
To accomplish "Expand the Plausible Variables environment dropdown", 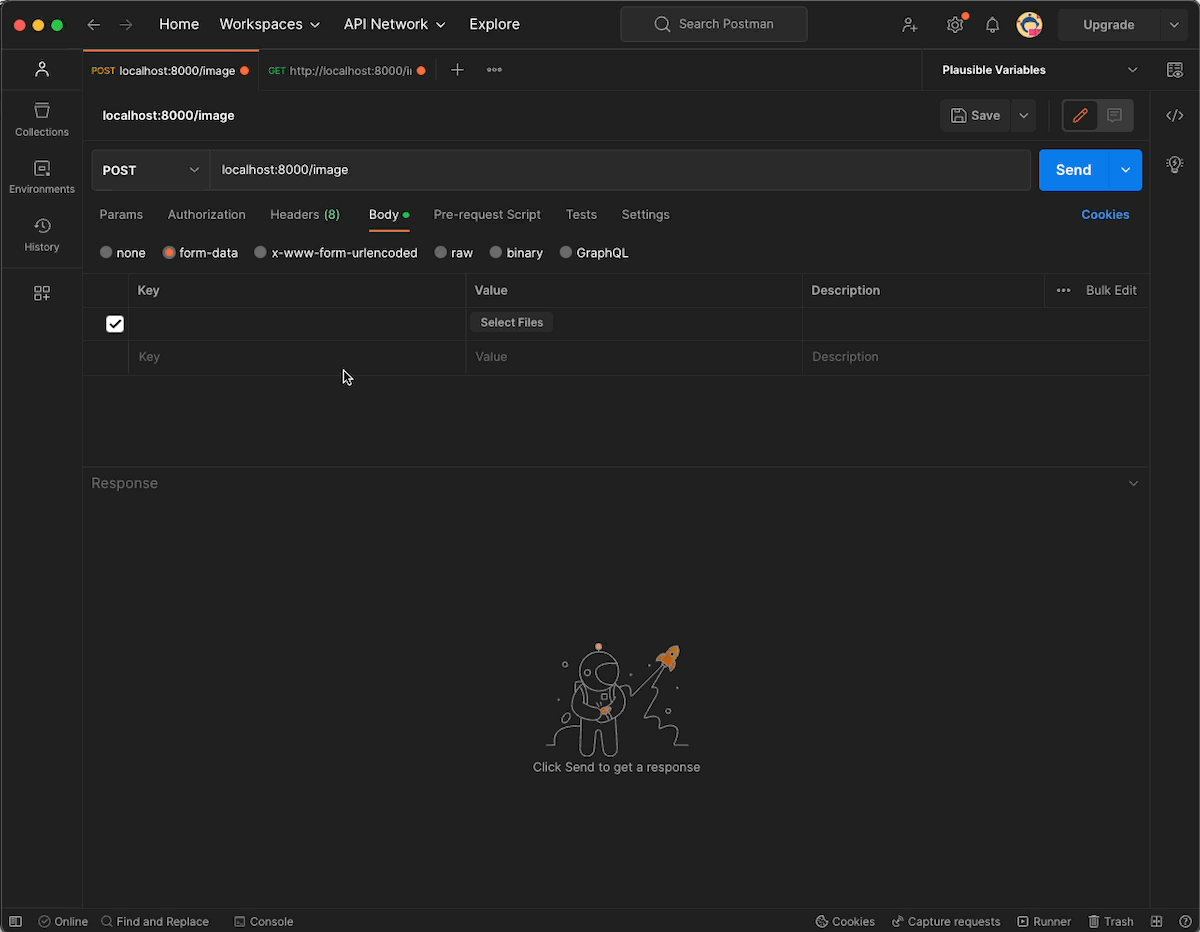I will coord(1132,70).
